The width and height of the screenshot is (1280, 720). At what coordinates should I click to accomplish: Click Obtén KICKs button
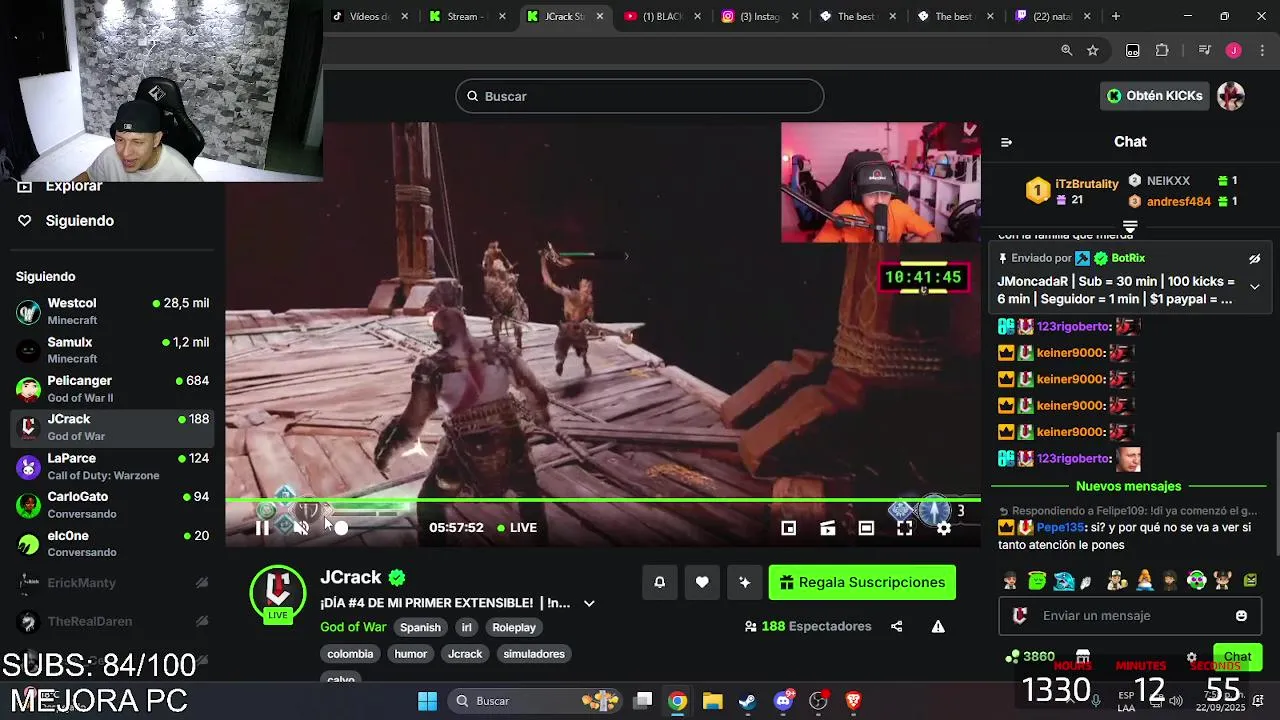click(x=1155, y=96)
